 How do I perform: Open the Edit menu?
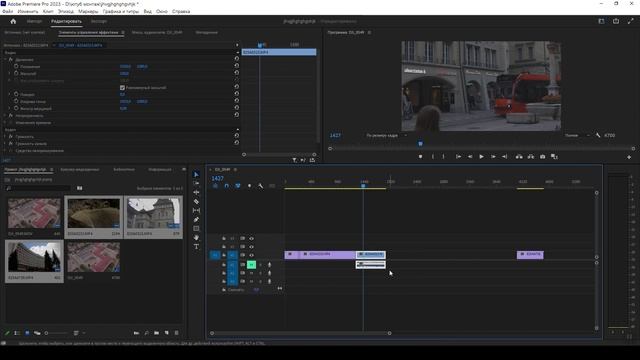(x=28, y=11)
